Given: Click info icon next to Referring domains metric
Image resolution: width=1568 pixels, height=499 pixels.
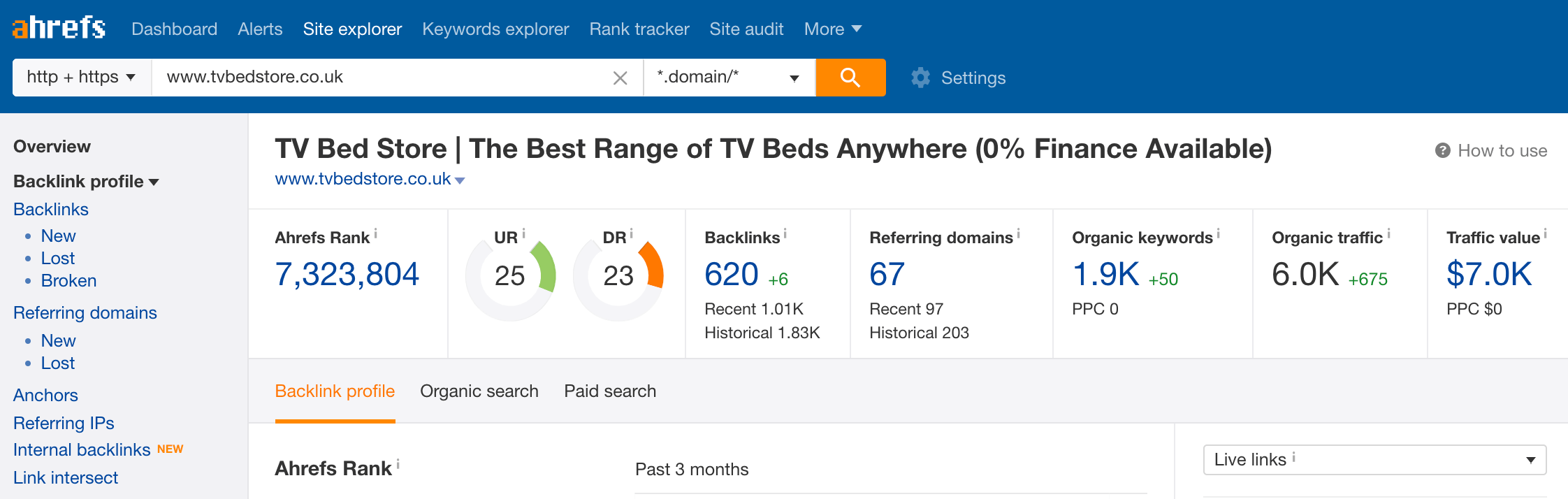Looking at the screenshot, I should pos(1019,233).
